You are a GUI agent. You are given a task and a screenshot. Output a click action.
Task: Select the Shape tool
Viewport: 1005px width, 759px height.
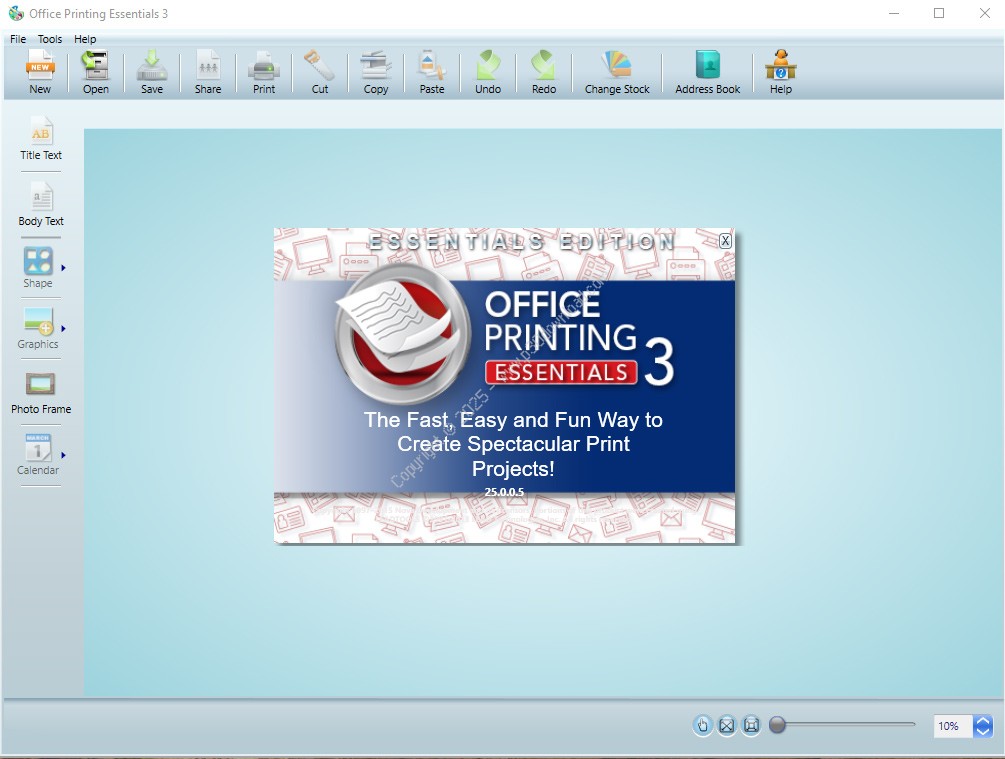(x=38, y=267)
